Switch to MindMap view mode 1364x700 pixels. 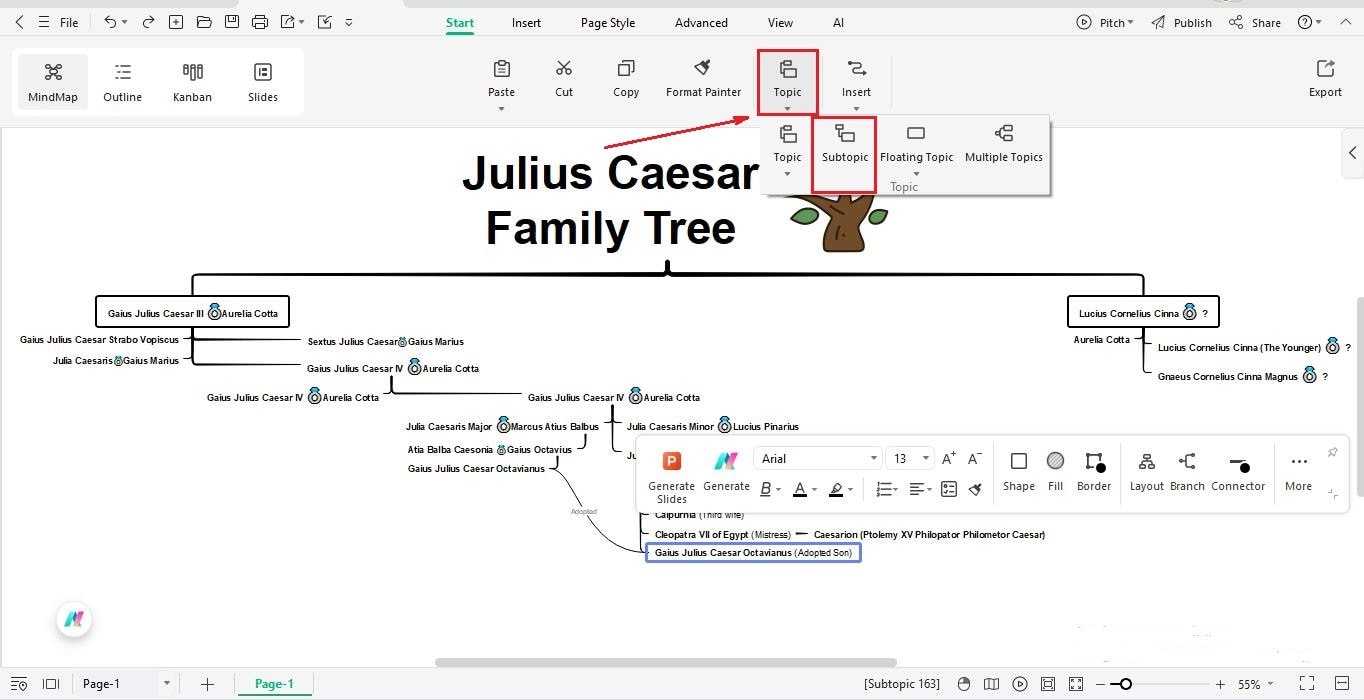click(x=53, y=82)
